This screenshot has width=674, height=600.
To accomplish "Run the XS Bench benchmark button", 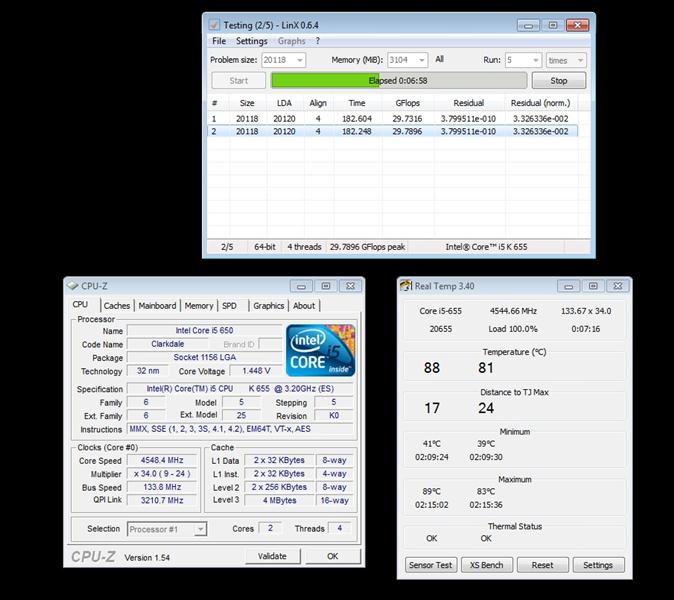I will pos(486,565).
